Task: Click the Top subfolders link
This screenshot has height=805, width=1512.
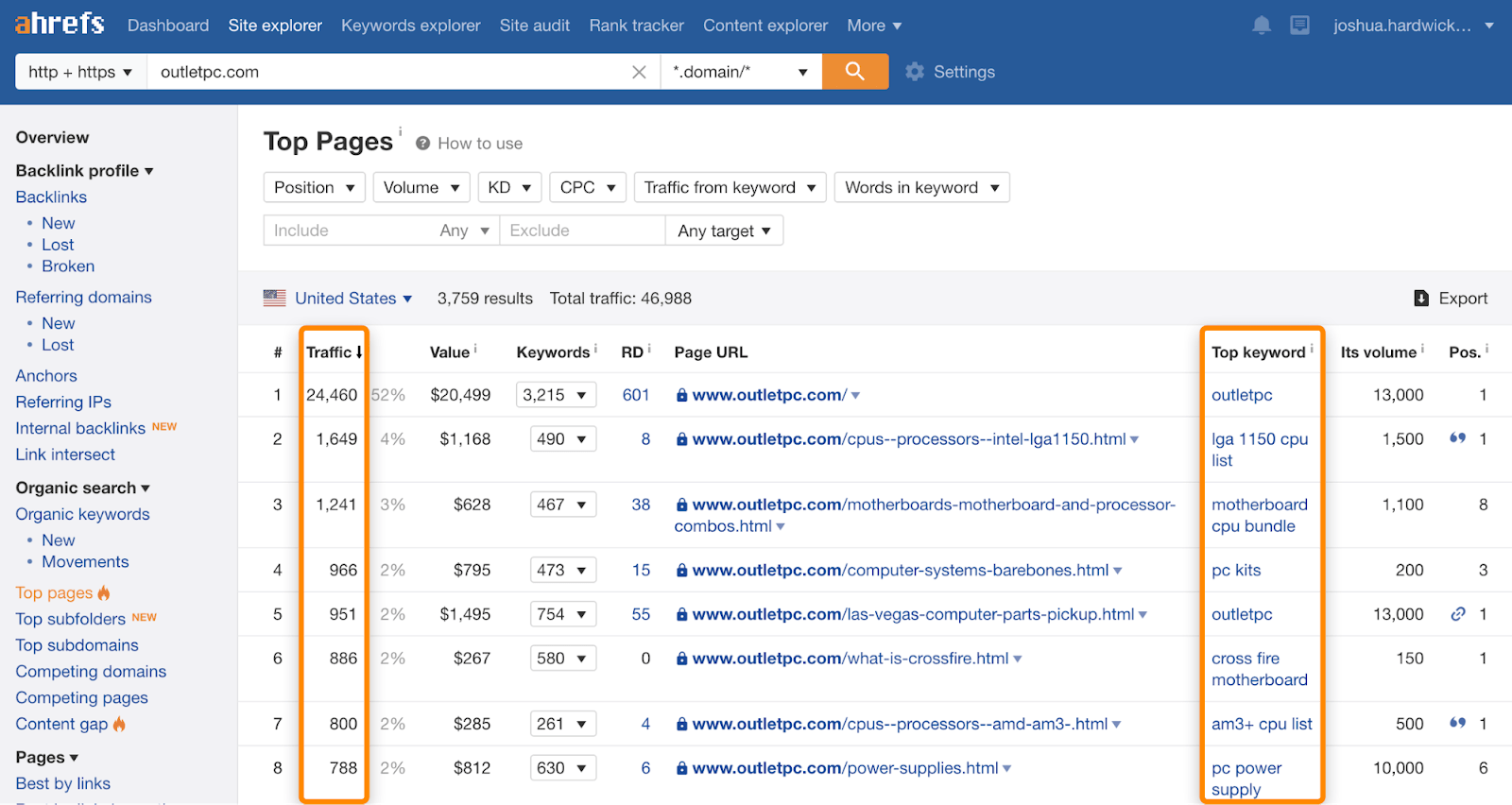Action: [70, 619]
